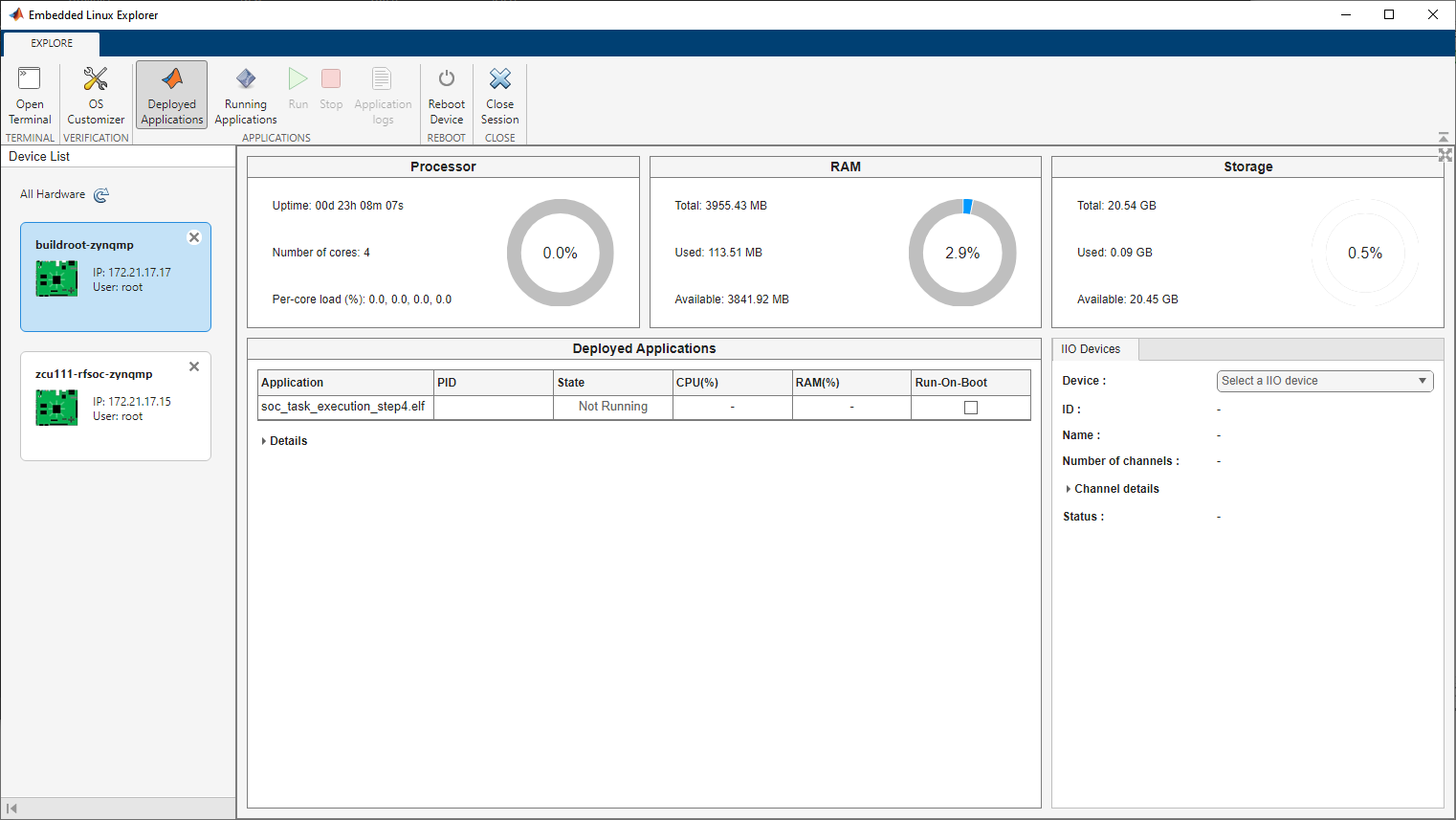Select soc_task_execution_step4.elf application row
The height and width of the screenshot is (820, 1456).
343,407
